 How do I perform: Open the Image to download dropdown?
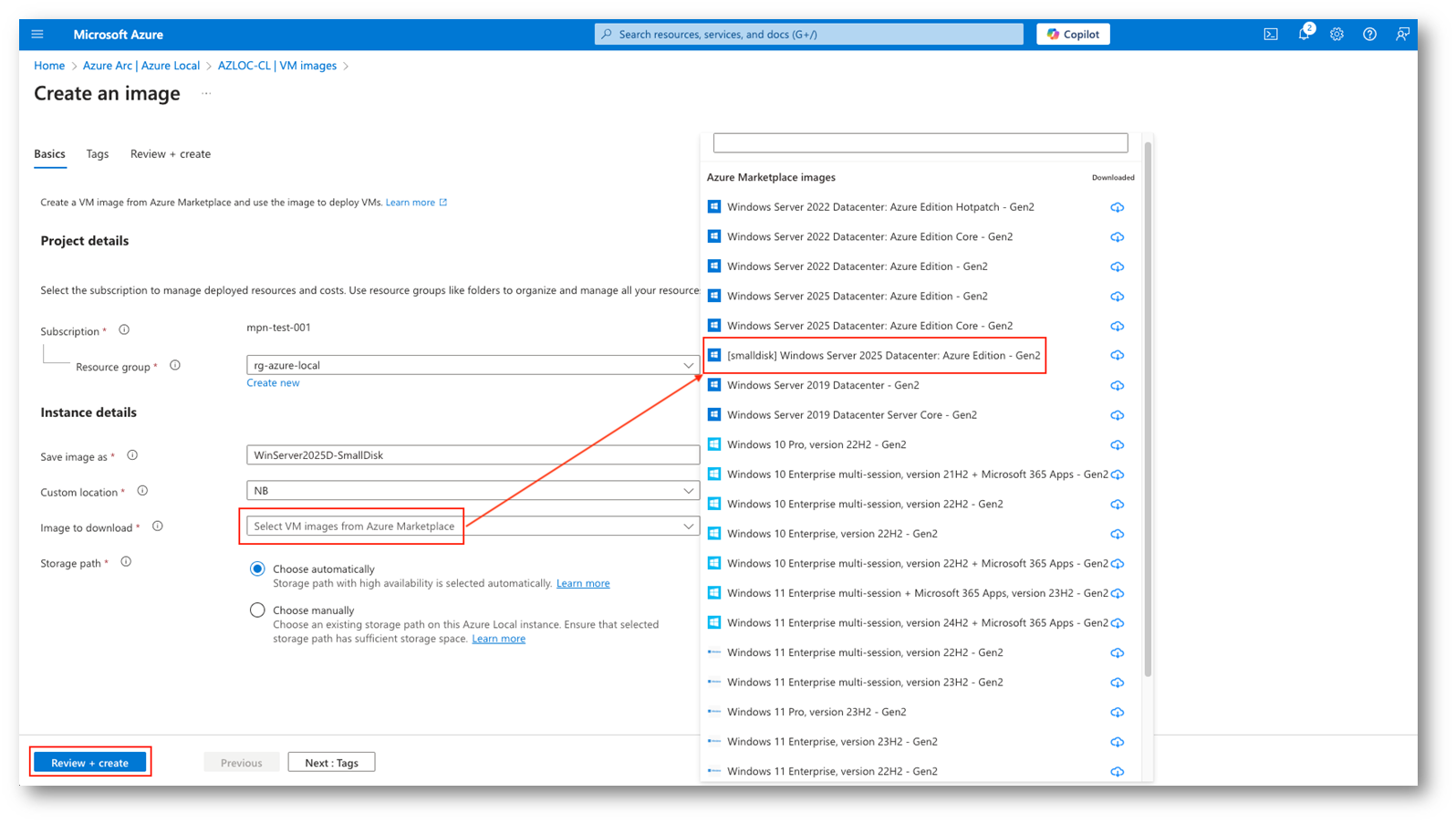click(688, 527)
